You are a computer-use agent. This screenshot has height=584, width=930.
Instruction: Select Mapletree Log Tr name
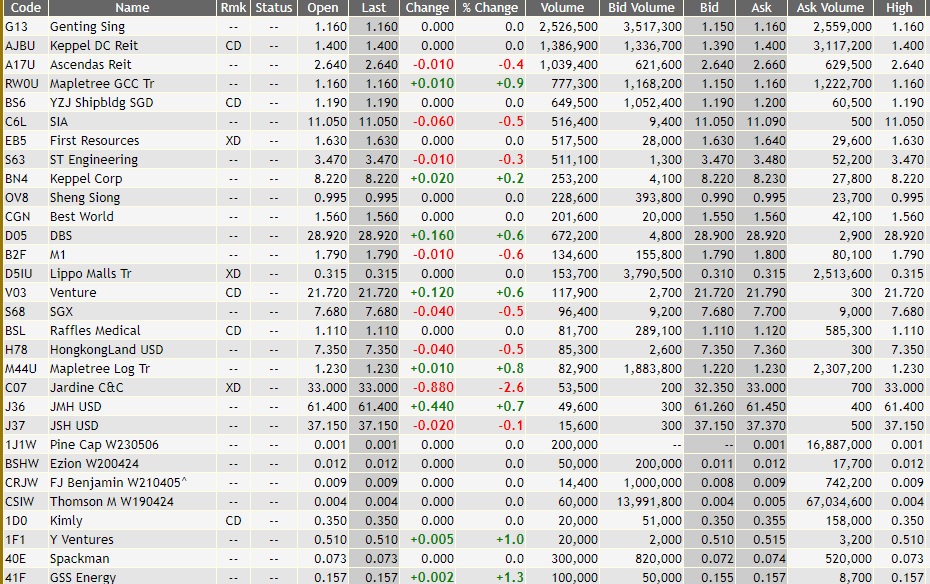[100, 368]
